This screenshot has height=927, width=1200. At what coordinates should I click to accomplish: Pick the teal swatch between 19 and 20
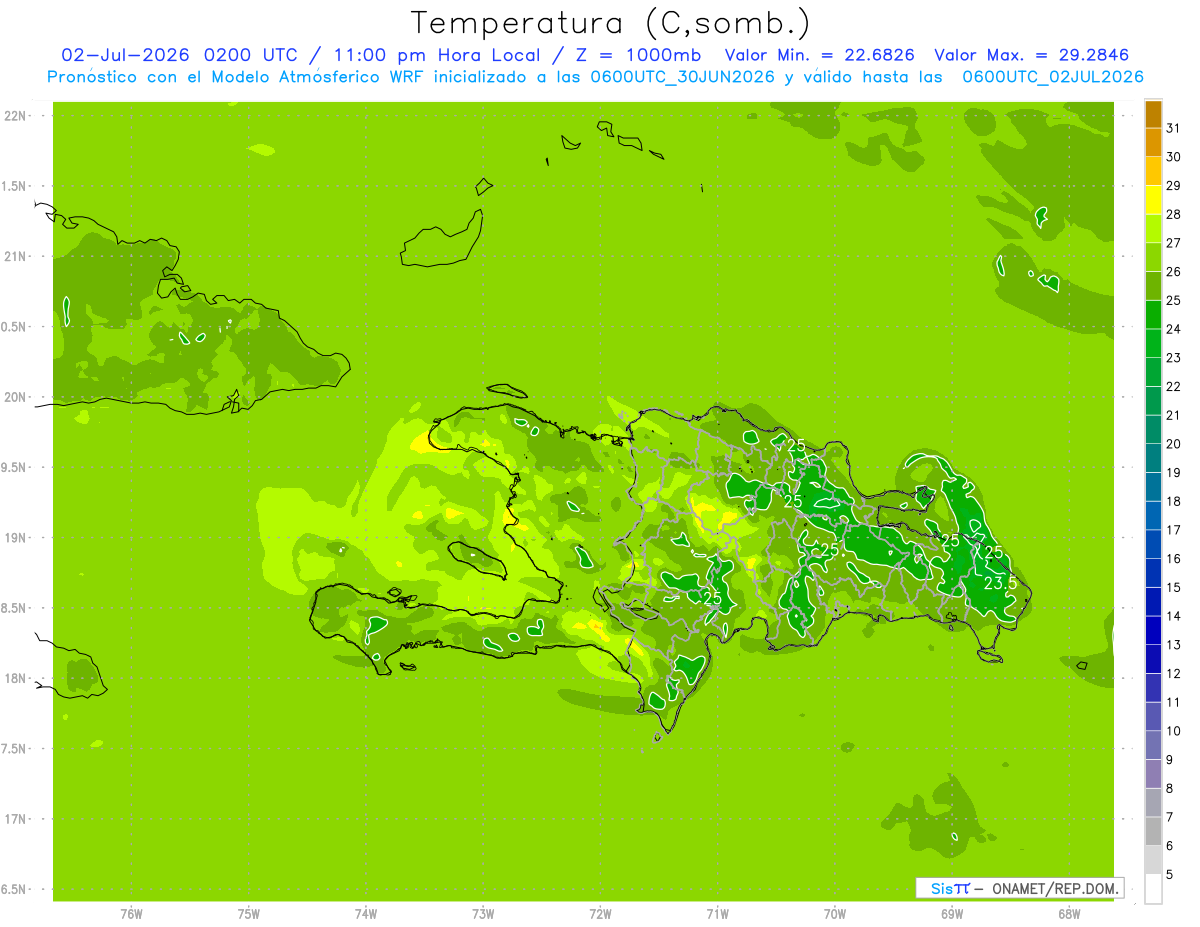click(1153, 459)
